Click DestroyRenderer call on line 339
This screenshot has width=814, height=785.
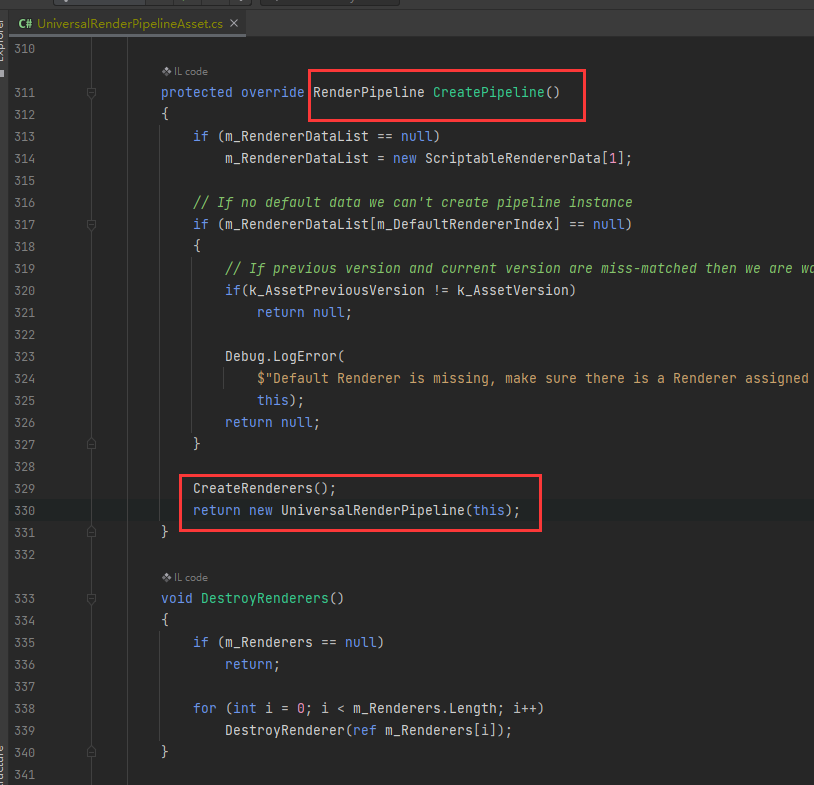tap(285, 730)
